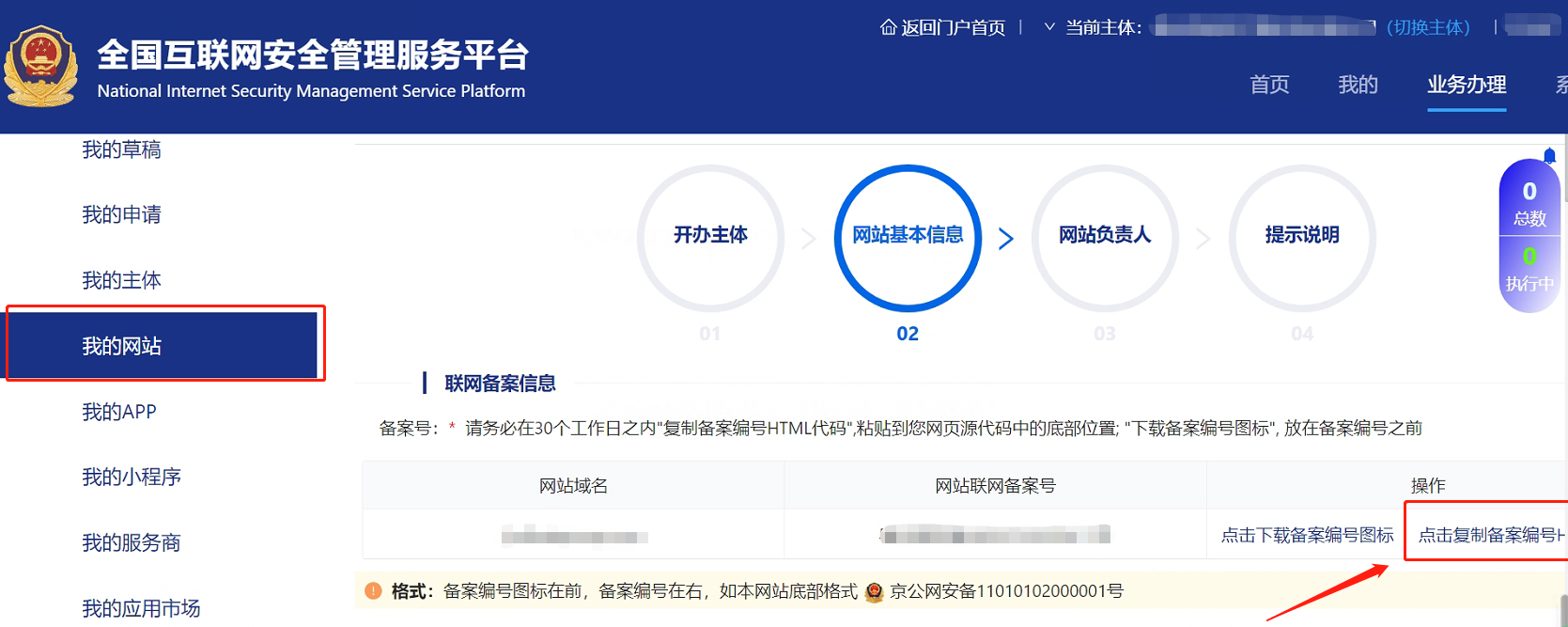Open 我的小程序 in the sidebar
This screenshot has height=627, width=1568.
pyautogui.click(x=132, y=478)
